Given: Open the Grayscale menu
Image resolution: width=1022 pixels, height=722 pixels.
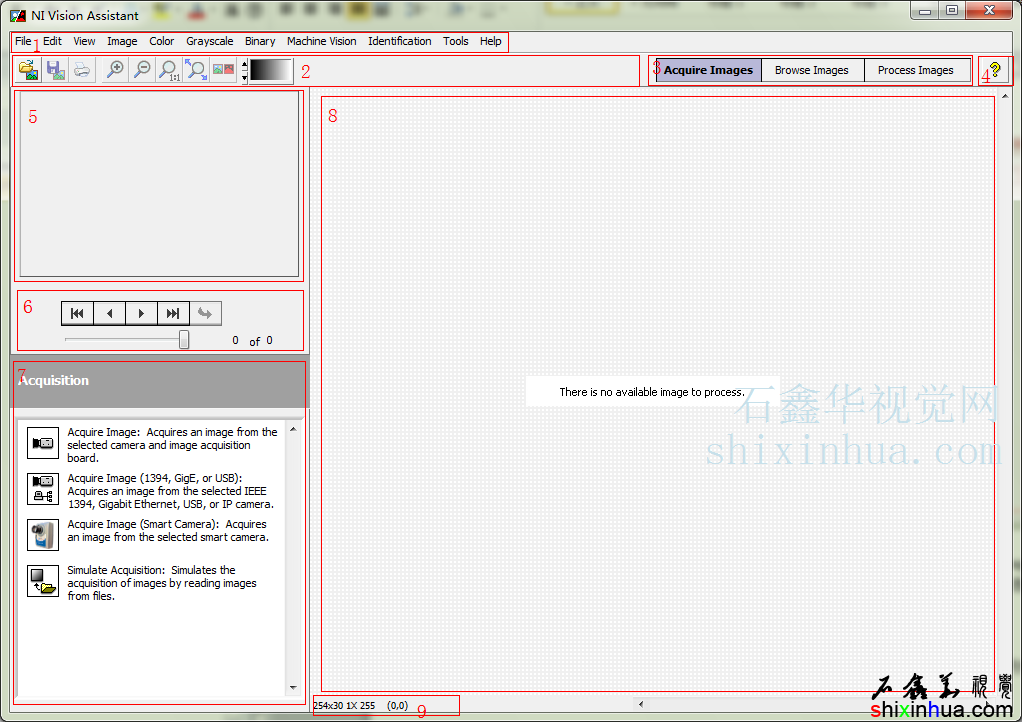Looking at the screenshot, I should coord(210,41).
